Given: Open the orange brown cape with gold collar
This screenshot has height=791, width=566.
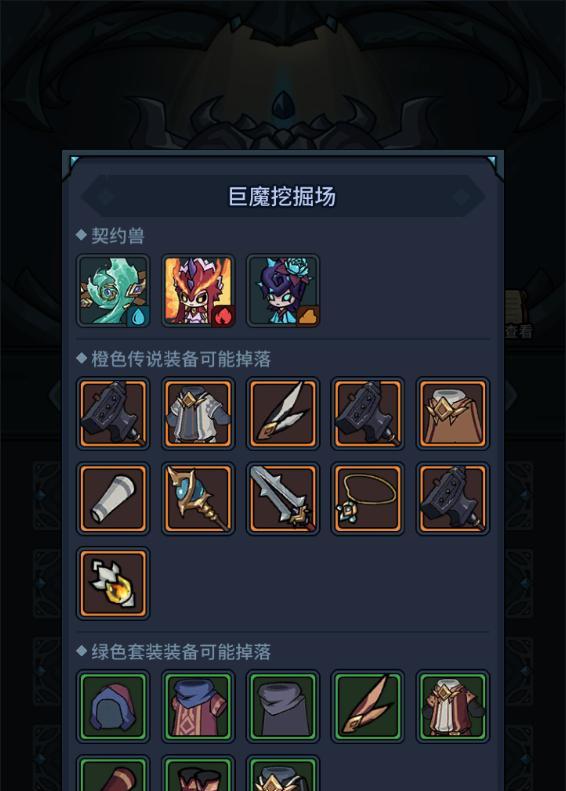Looking at the screenshot, I should coord(453,413).
